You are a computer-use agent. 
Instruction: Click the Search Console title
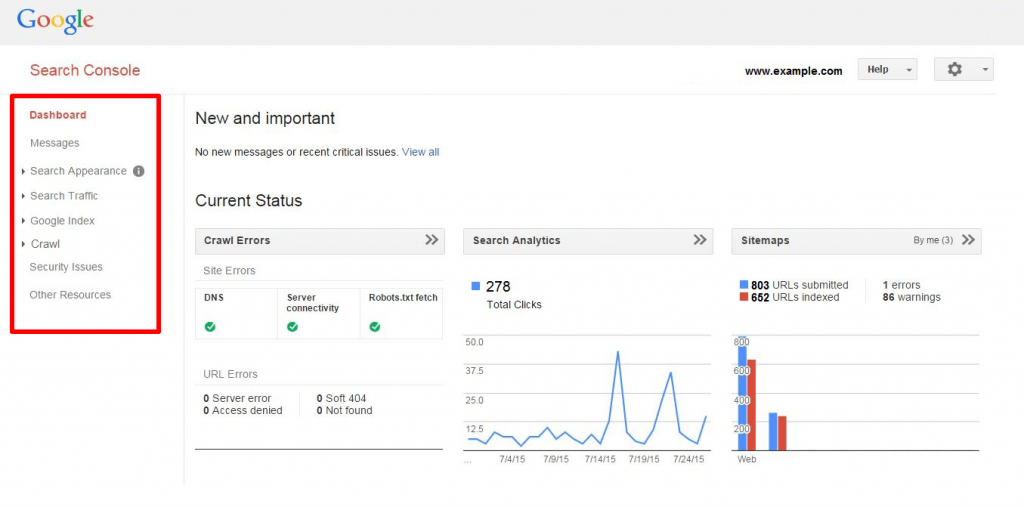coord(85,71)
